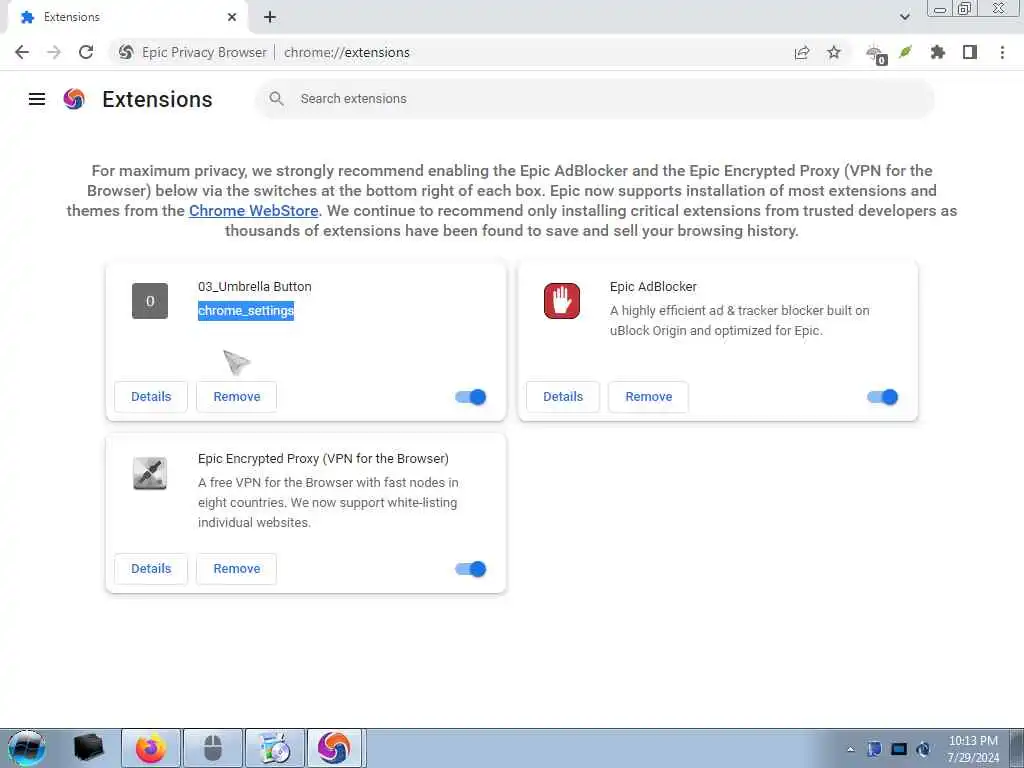
Task: Remove the 03_Umbrella Button extension
Action: pyautogui.click(x=236, y=397)
